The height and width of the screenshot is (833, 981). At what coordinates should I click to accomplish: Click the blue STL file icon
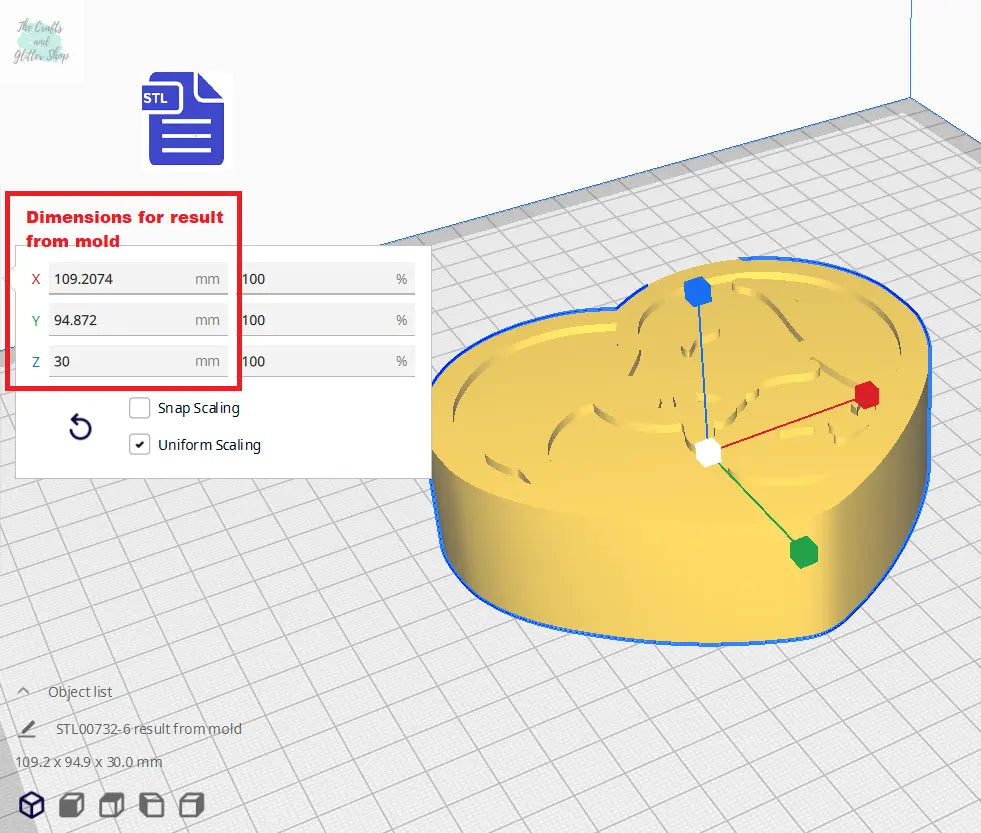186,119
